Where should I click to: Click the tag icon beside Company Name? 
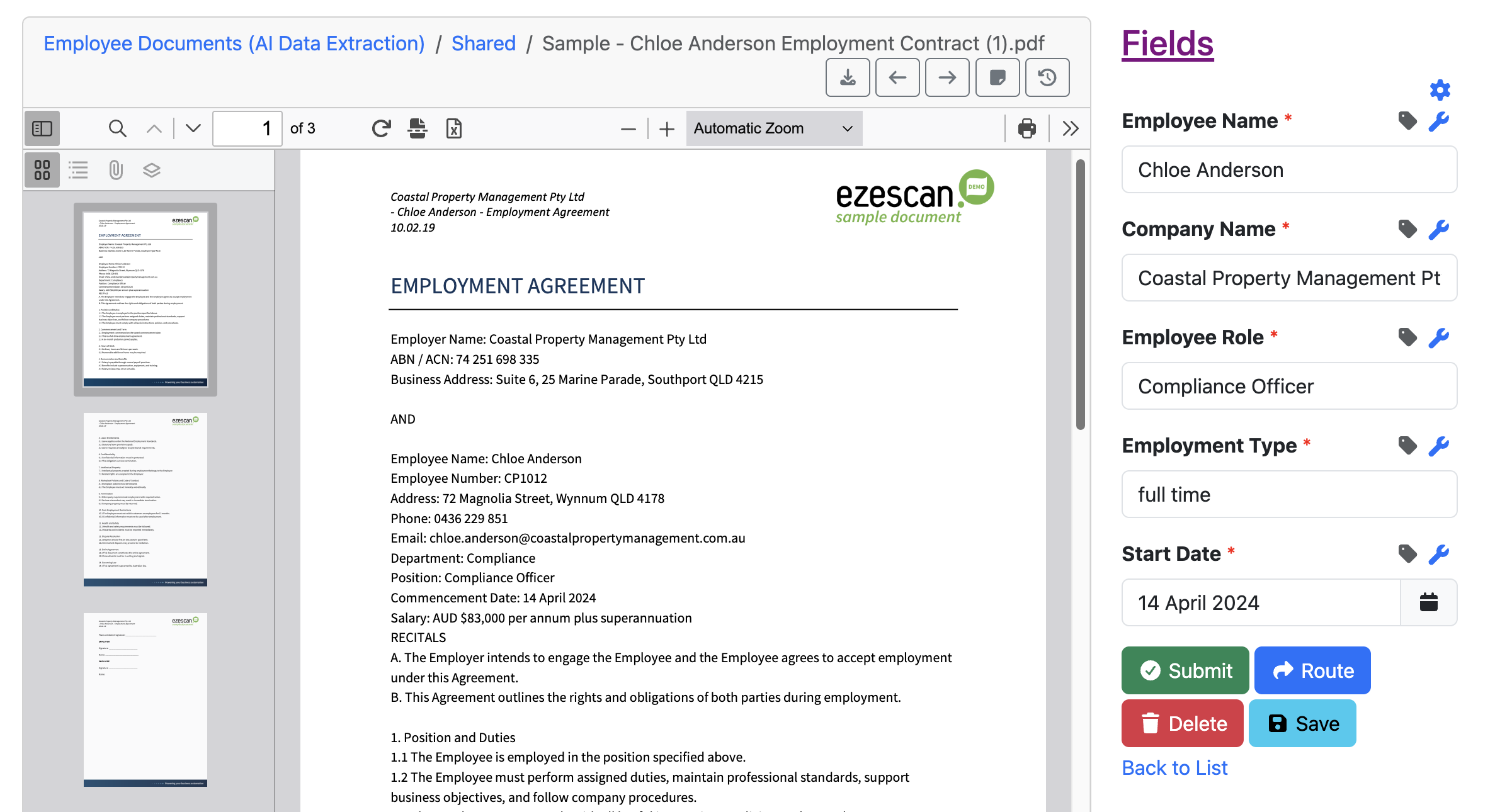point(1407,228)
